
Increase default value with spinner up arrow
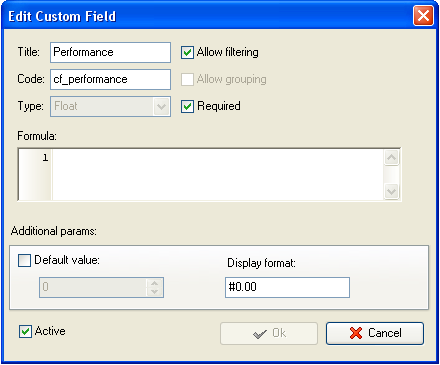[154, 283]
